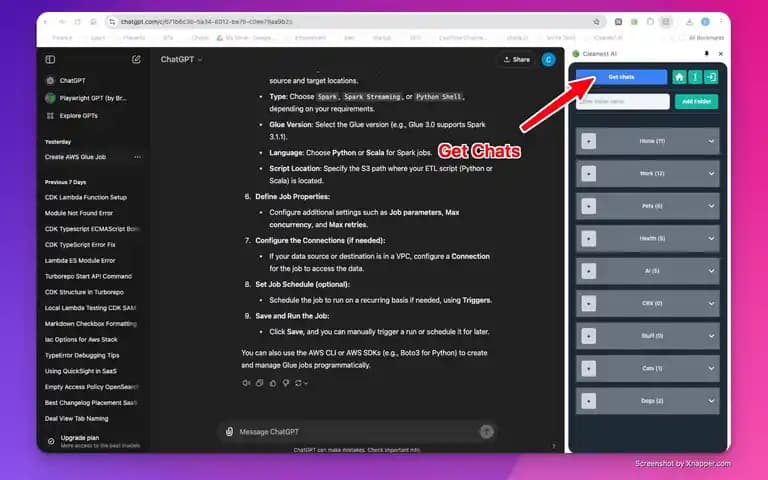Click the home icon in Cleanest AI panel

click(x=679, y=77)
